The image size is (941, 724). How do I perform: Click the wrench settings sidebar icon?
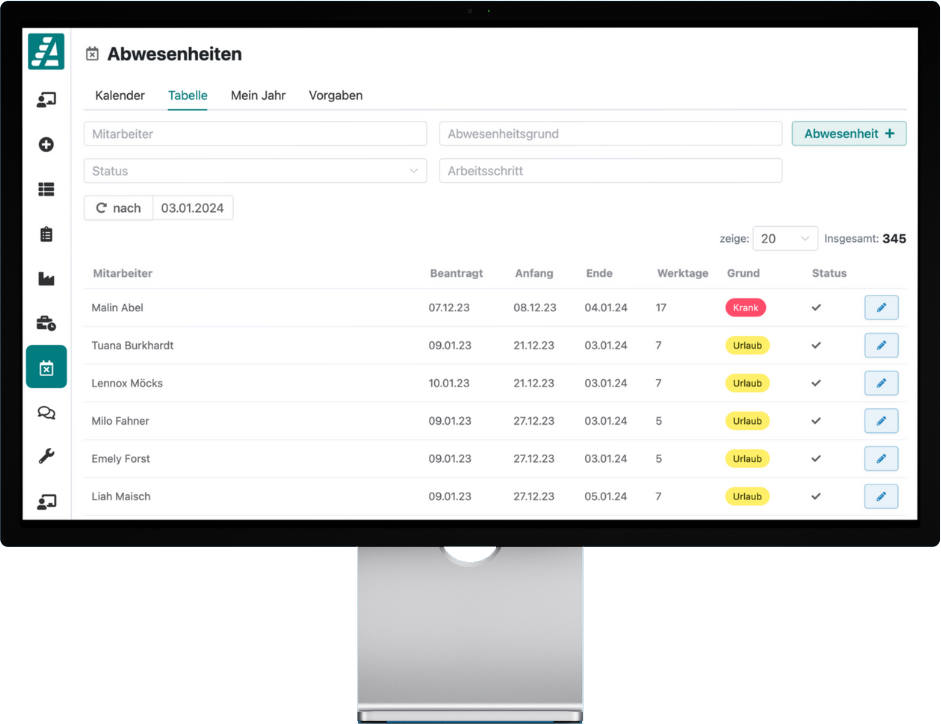46,457
